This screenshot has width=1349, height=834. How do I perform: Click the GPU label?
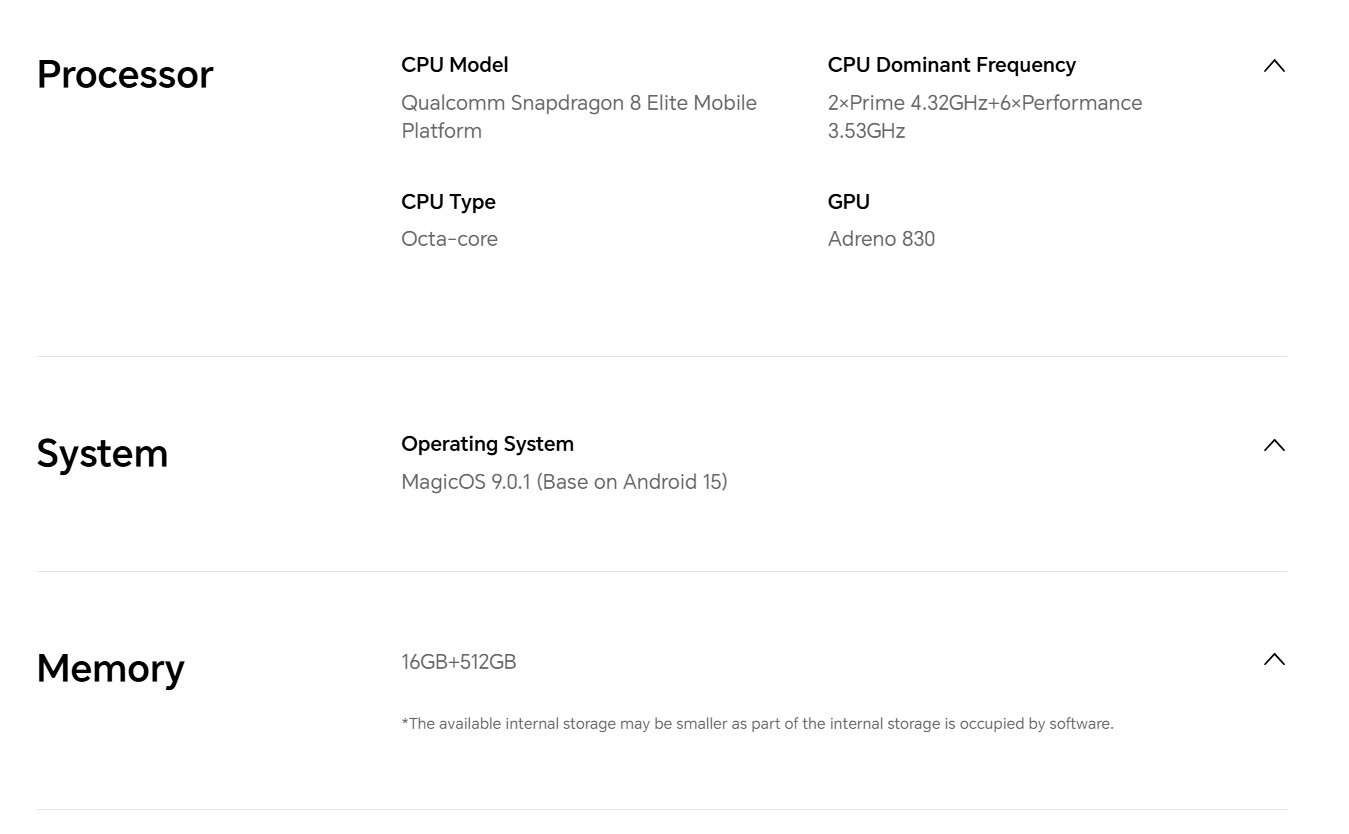[848, 202]
